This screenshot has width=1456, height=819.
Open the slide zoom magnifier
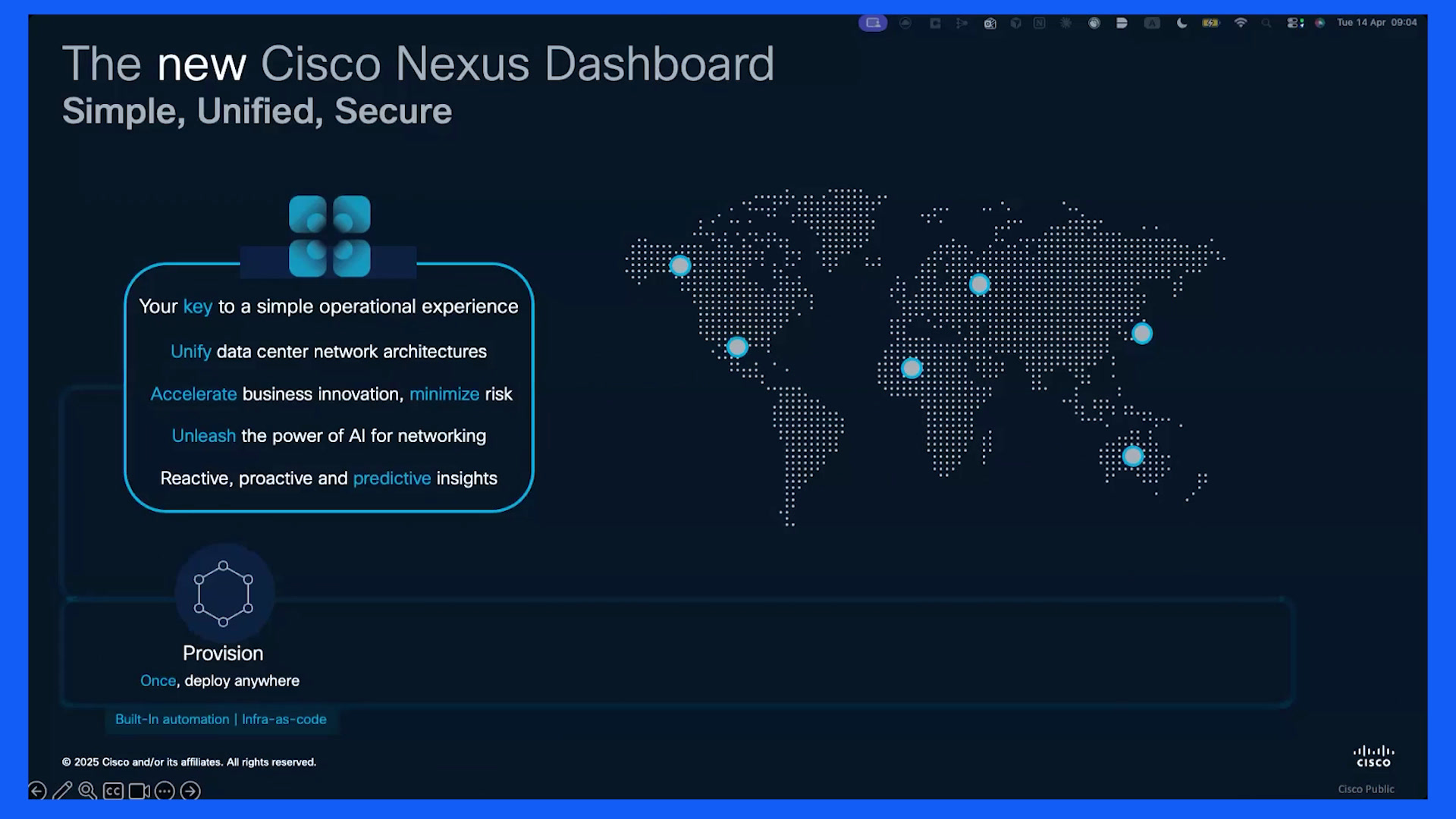pos(88,791)
